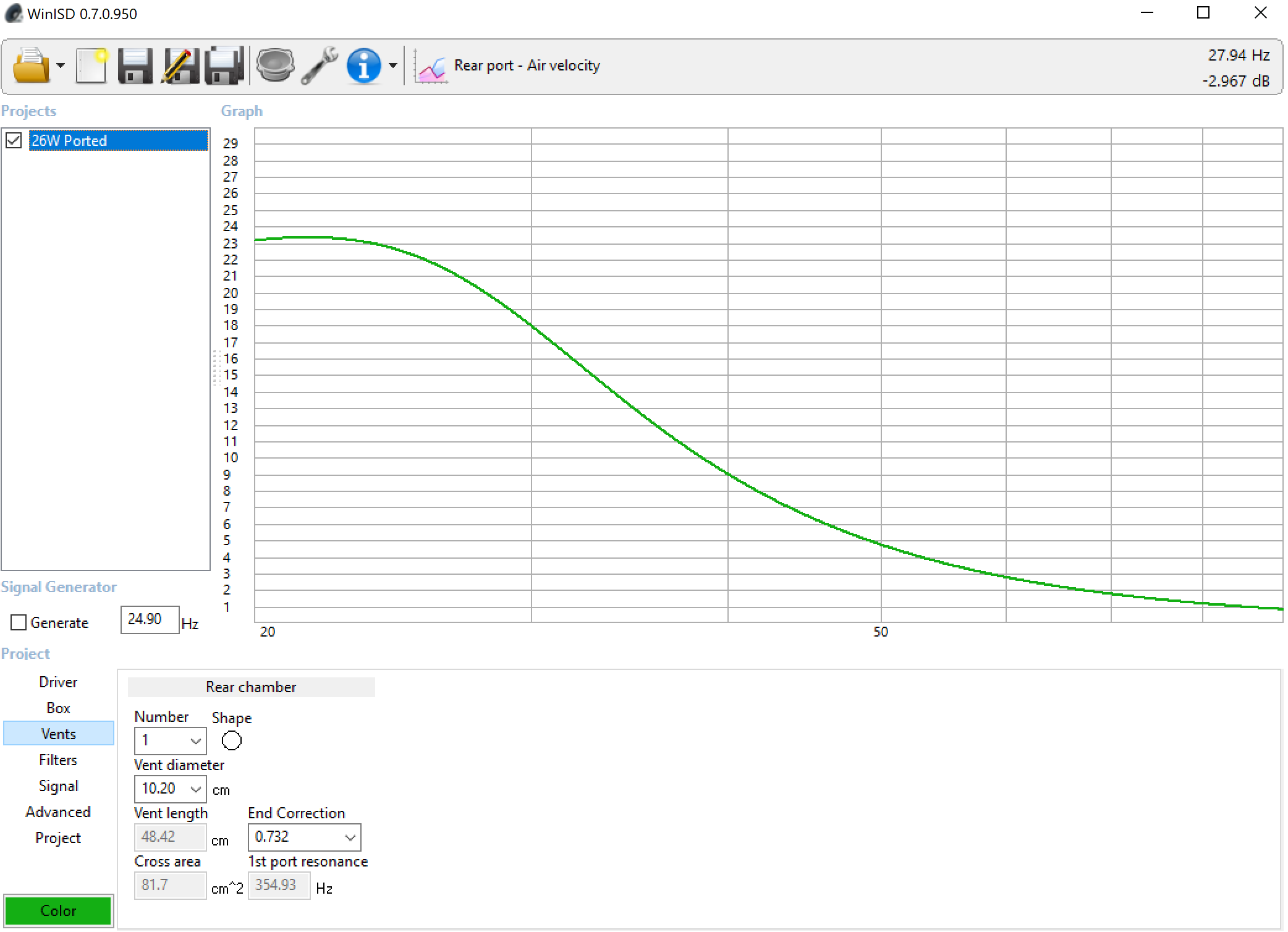Open the Rear port - Air velocity graph selector
Screen dimensions: 1288x932
527,66
